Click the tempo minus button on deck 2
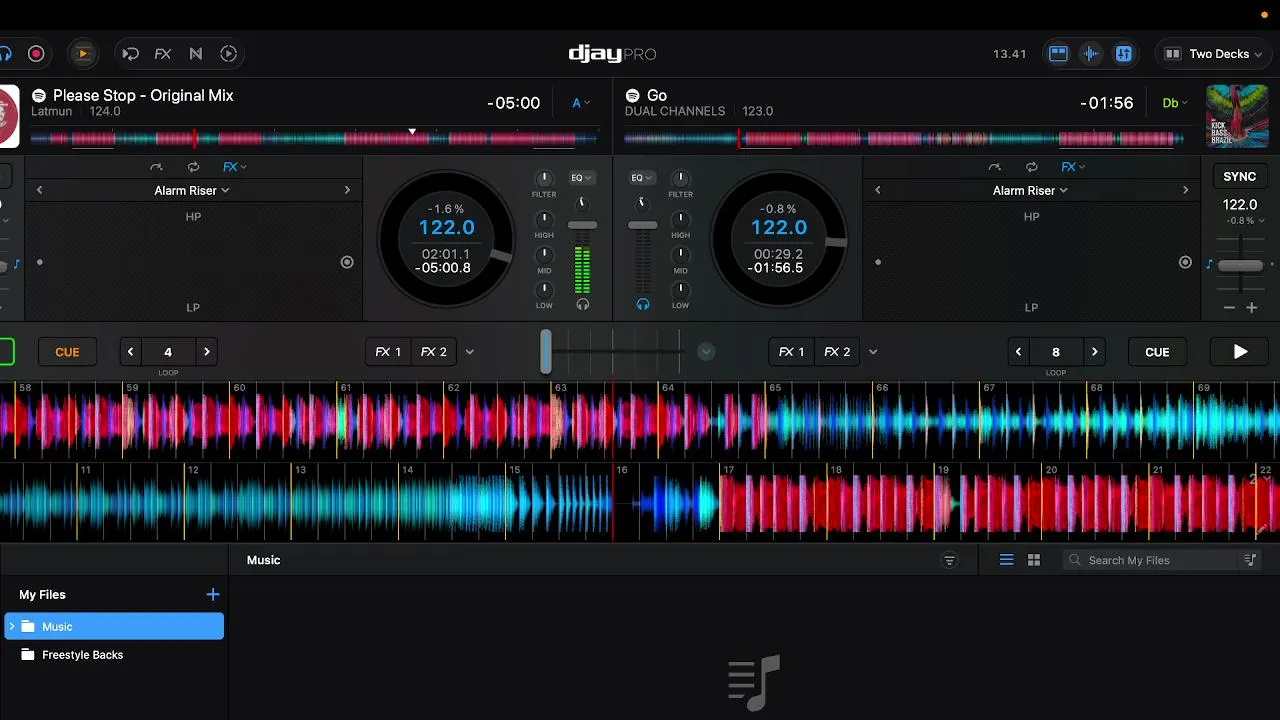 [1229, 308]
